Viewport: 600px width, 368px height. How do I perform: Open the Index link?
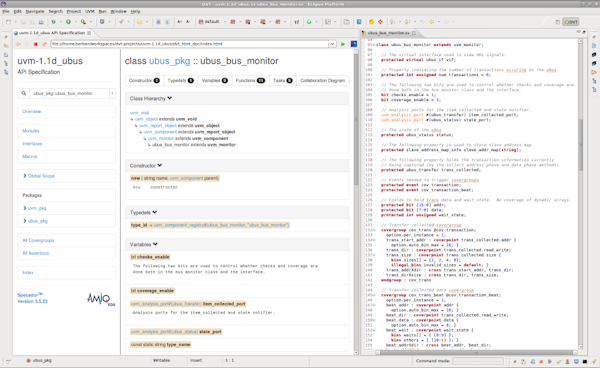tap(28, 273)
